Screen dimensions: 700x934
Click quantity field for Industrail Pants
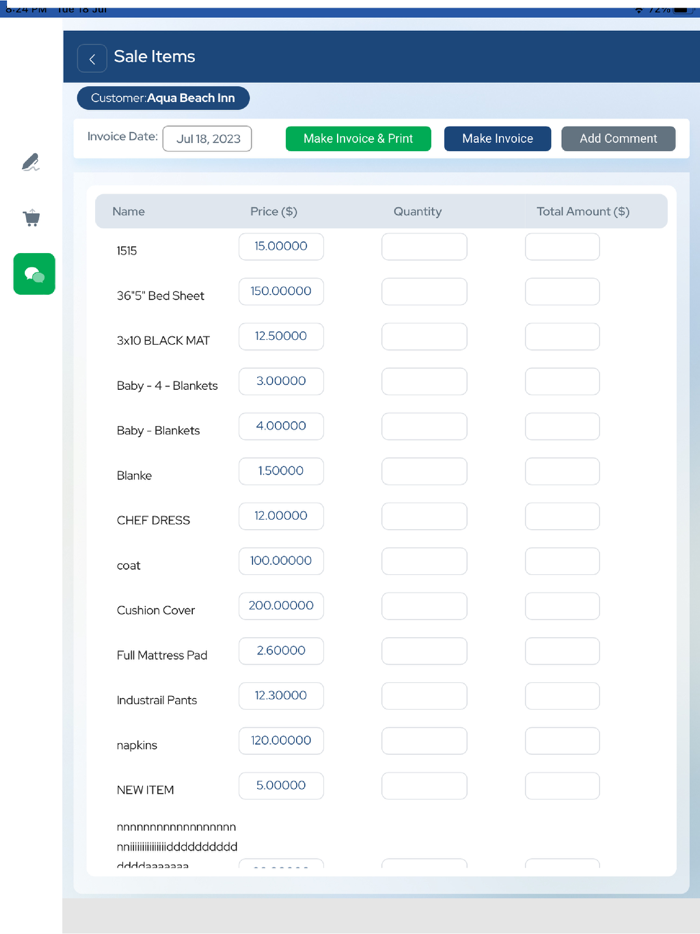(424, 696)
